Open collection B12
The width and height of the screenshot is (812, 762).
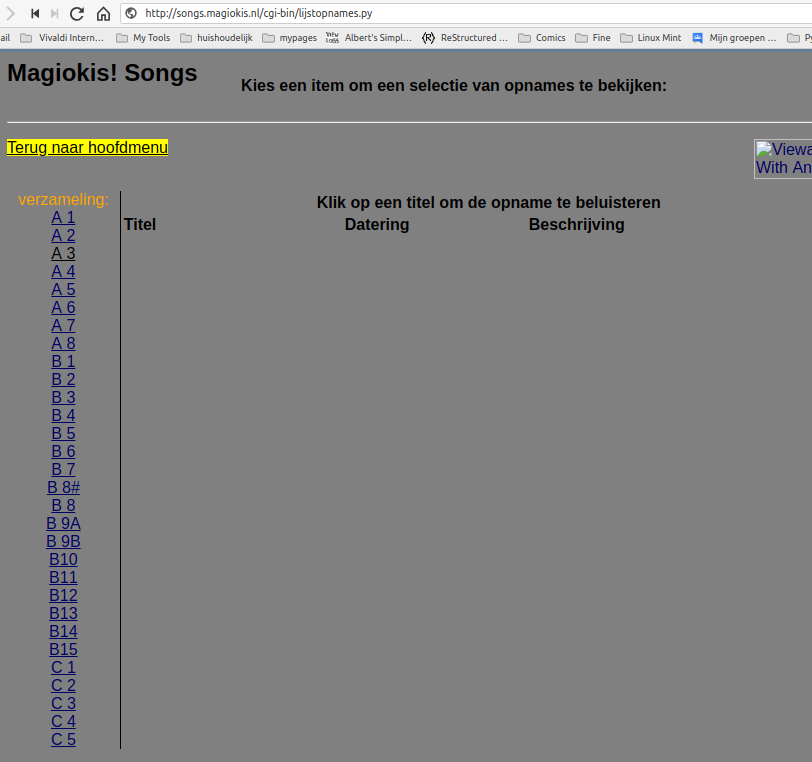63,596
